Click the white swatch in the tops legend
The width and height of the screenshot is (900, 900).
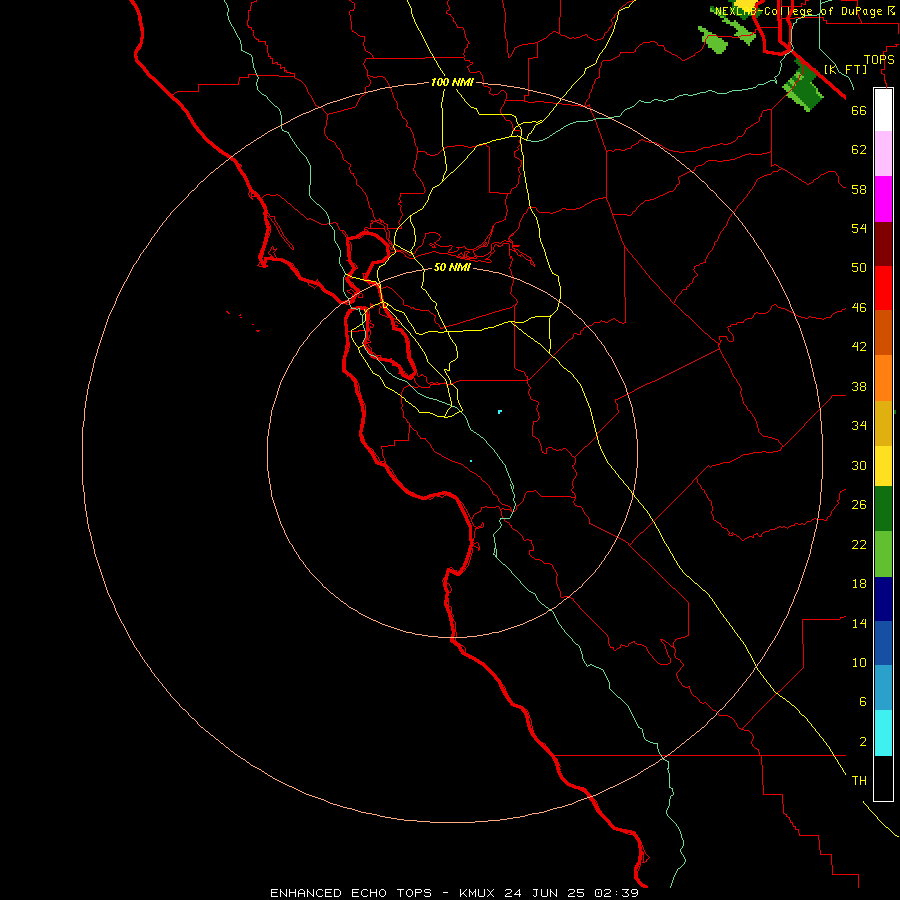click(883, 110)
